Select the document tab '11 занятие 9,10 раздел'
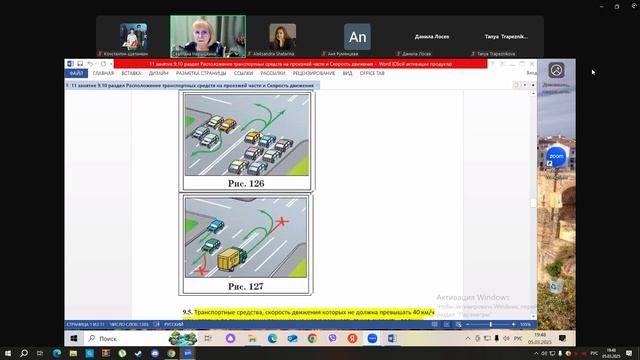Image resolution: width=640 pixels, height=360 pixels. (192, 85)
